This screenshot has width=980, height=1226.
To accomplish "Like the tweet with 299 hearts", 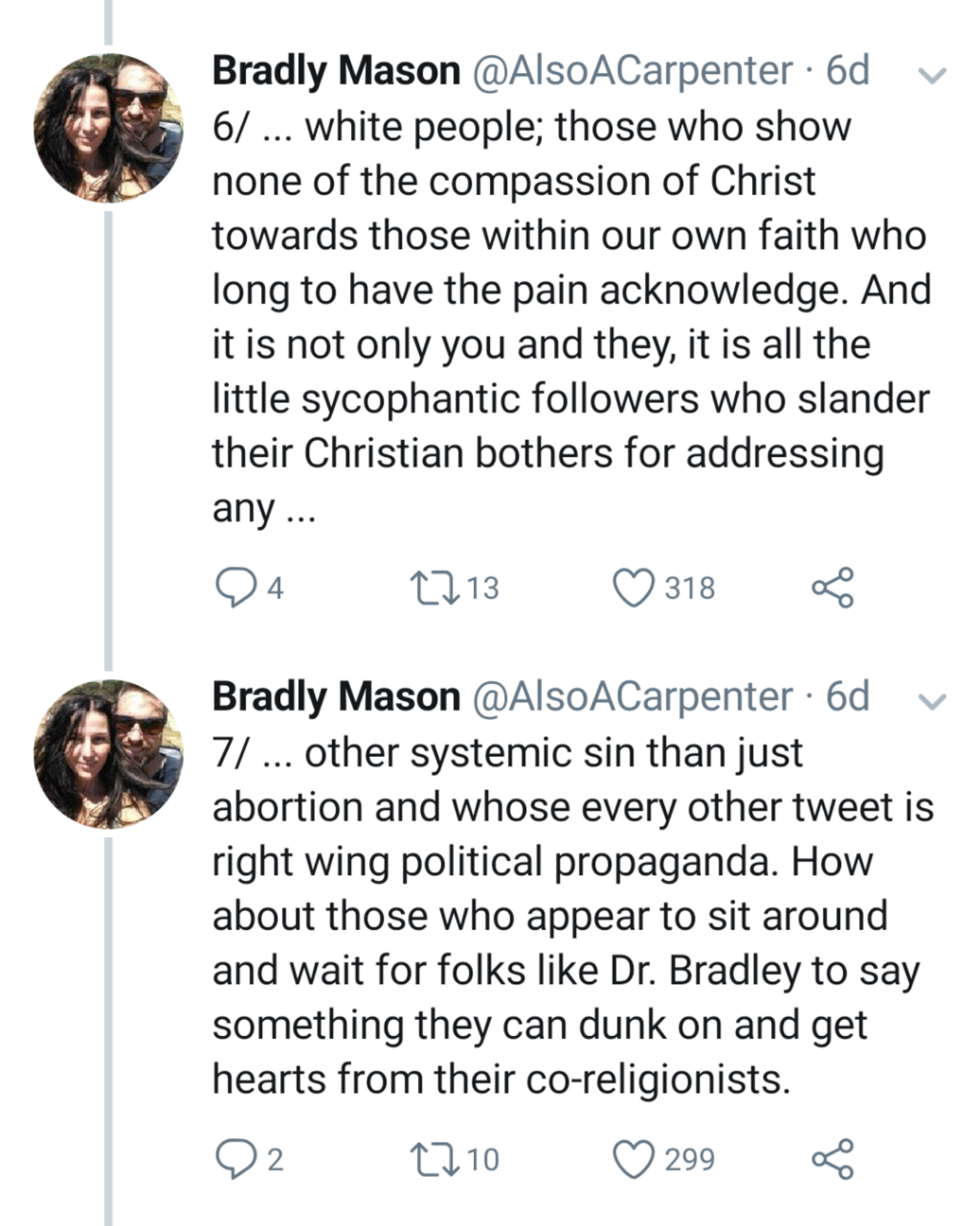I will pos(633,1159).
